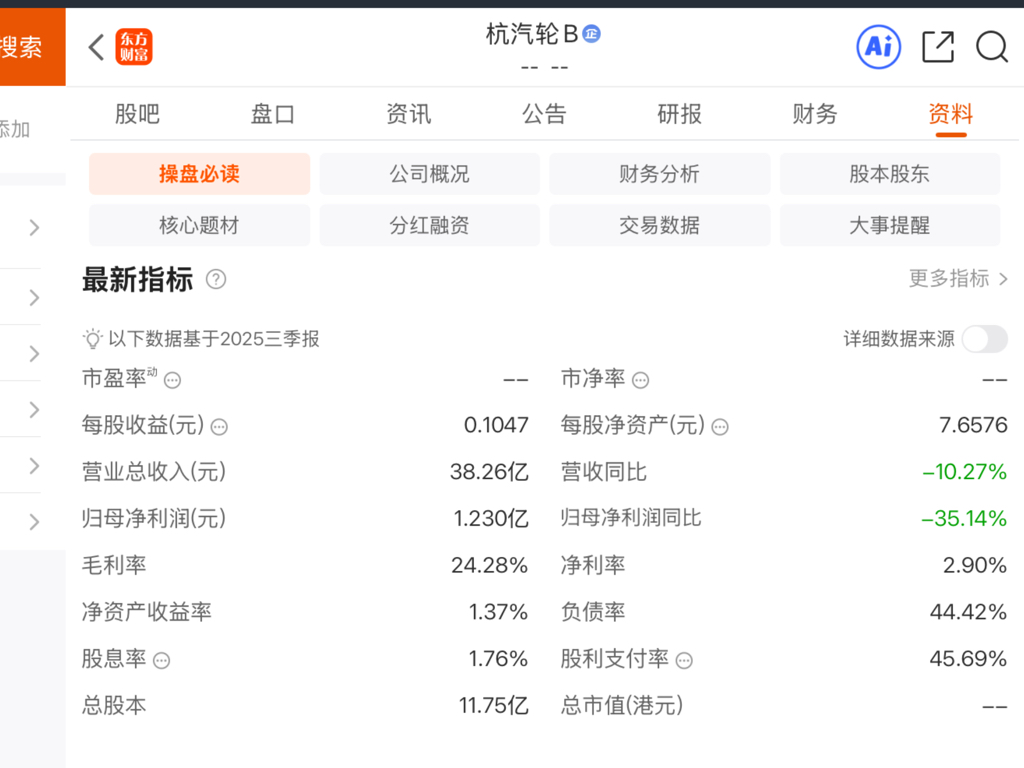Open the search magnifier icon

click(x=991, y=47)
